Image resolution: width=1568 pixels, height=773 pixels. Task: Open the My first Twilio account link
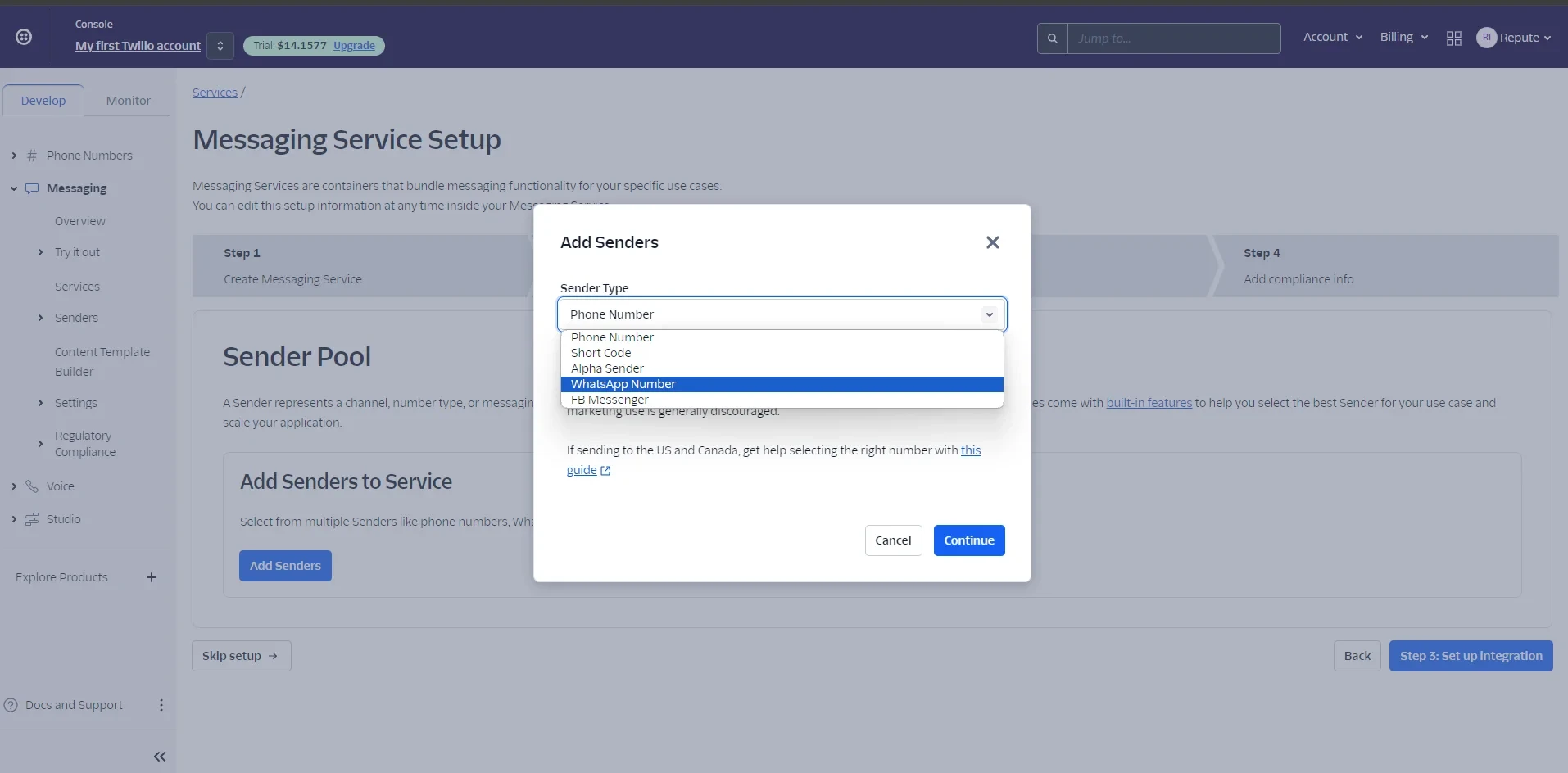(x=138, y=46)
